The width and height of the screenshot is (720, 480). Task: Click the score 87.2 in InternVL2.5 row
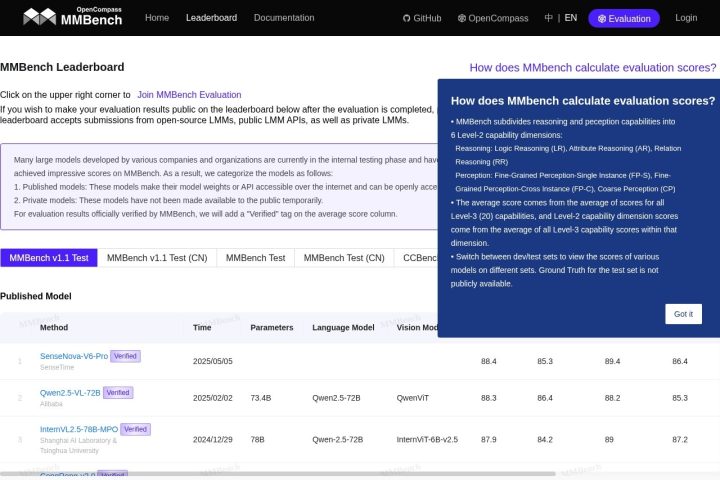coord(680,440)
